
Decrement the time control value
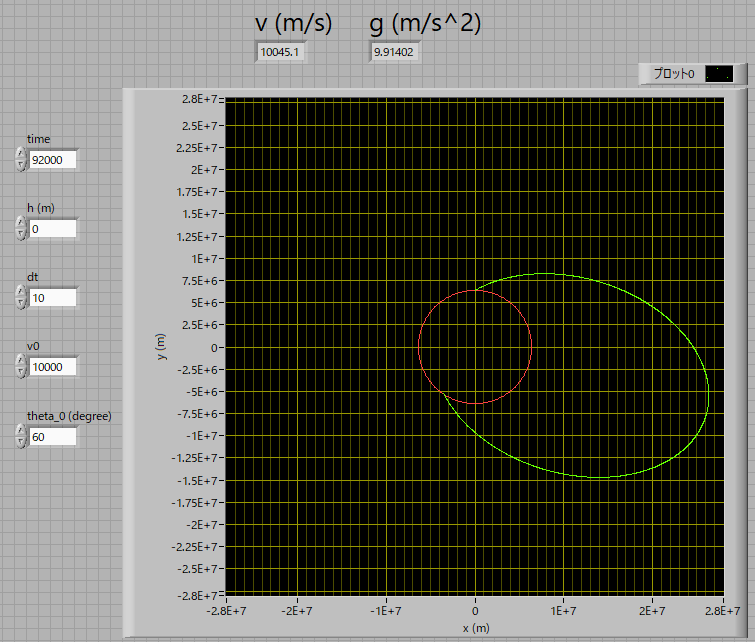(x=20, y=165)
